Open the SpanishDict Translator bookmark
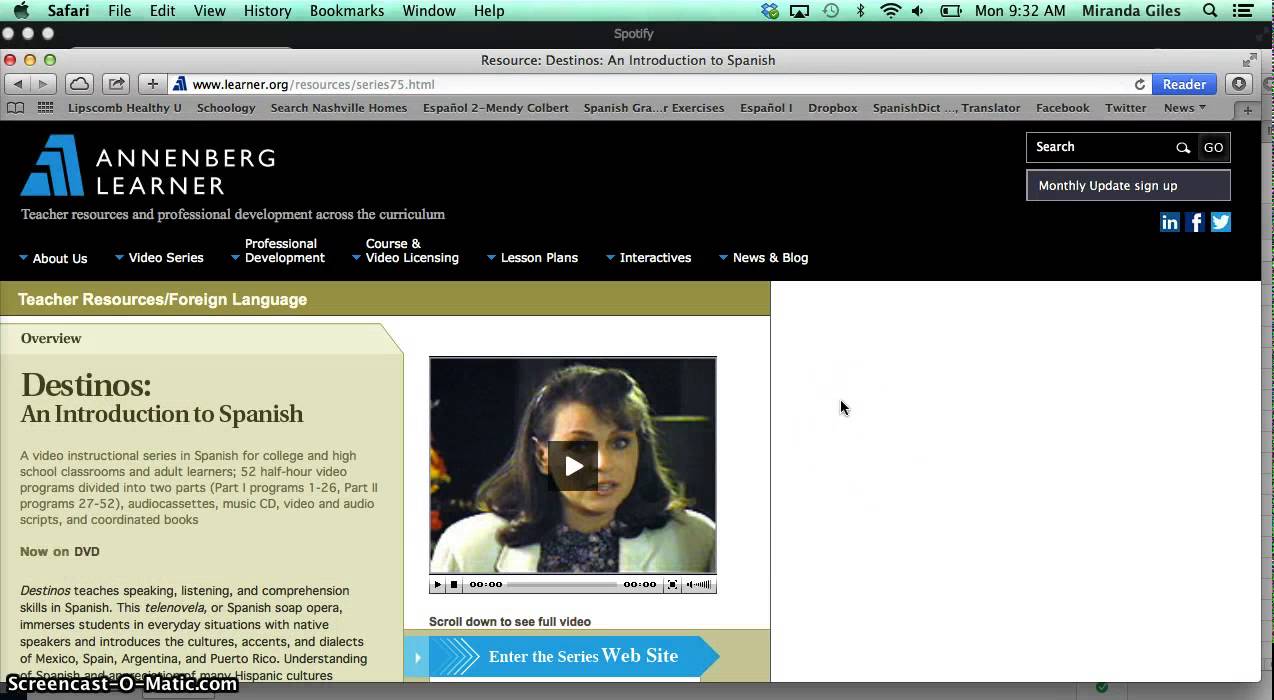 [946, 108]
